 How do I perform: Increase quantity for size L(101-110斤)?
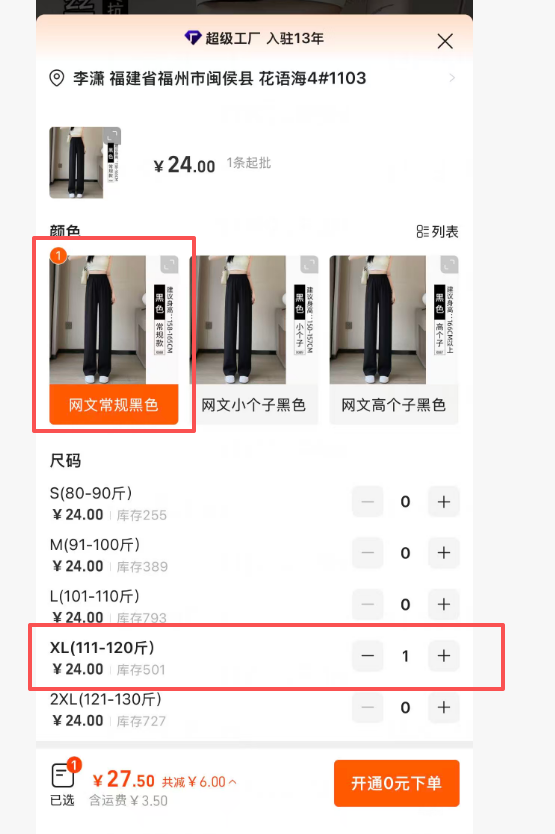point(444,604)
